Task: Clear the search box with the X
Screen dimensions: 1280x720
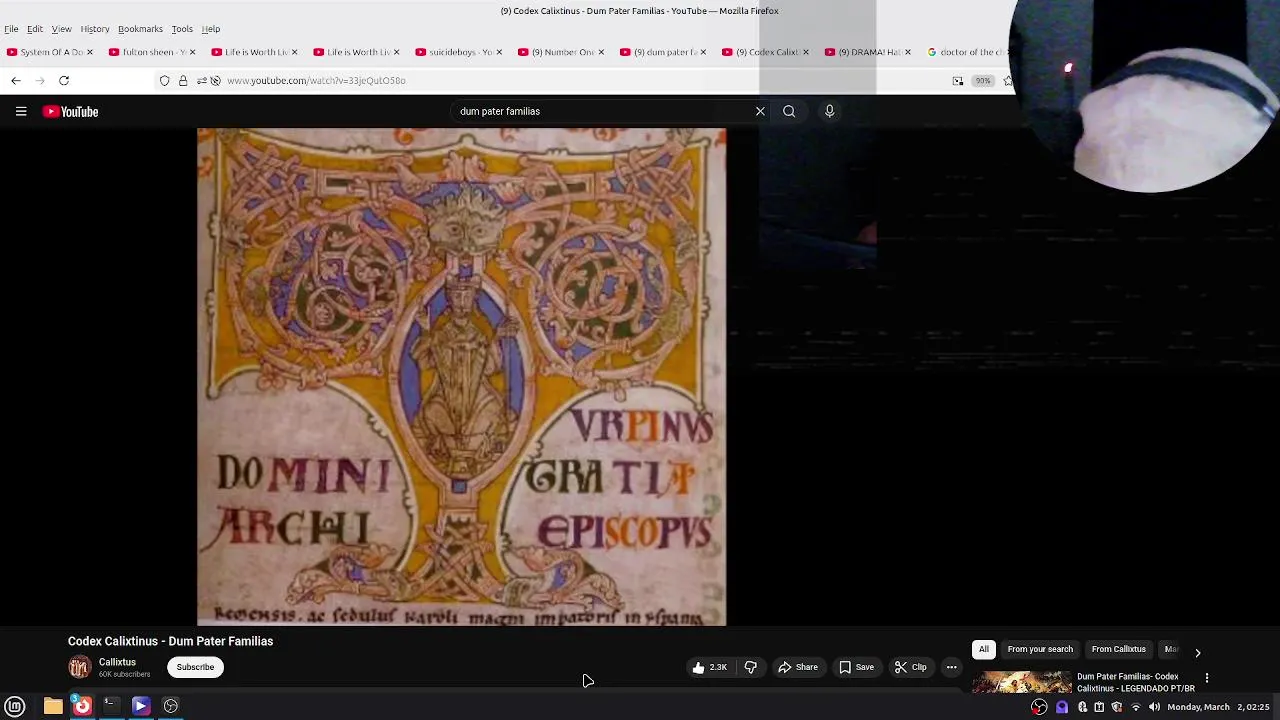Action: pos(760,111)
